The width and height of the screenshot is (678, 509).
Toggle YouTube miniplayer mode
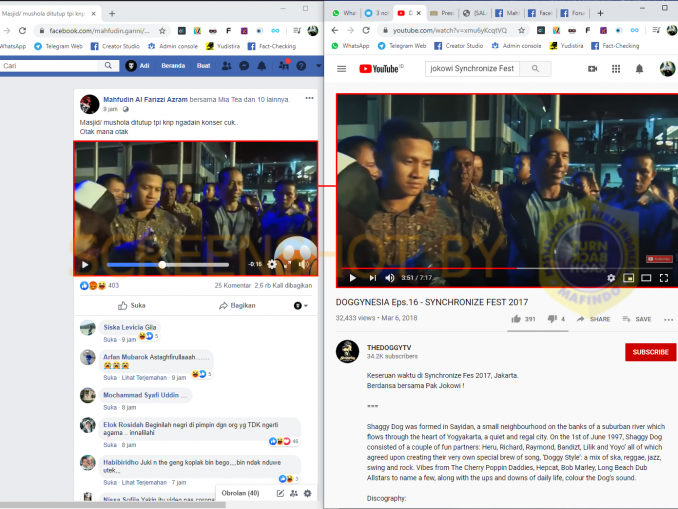click(x=629, y=278)
